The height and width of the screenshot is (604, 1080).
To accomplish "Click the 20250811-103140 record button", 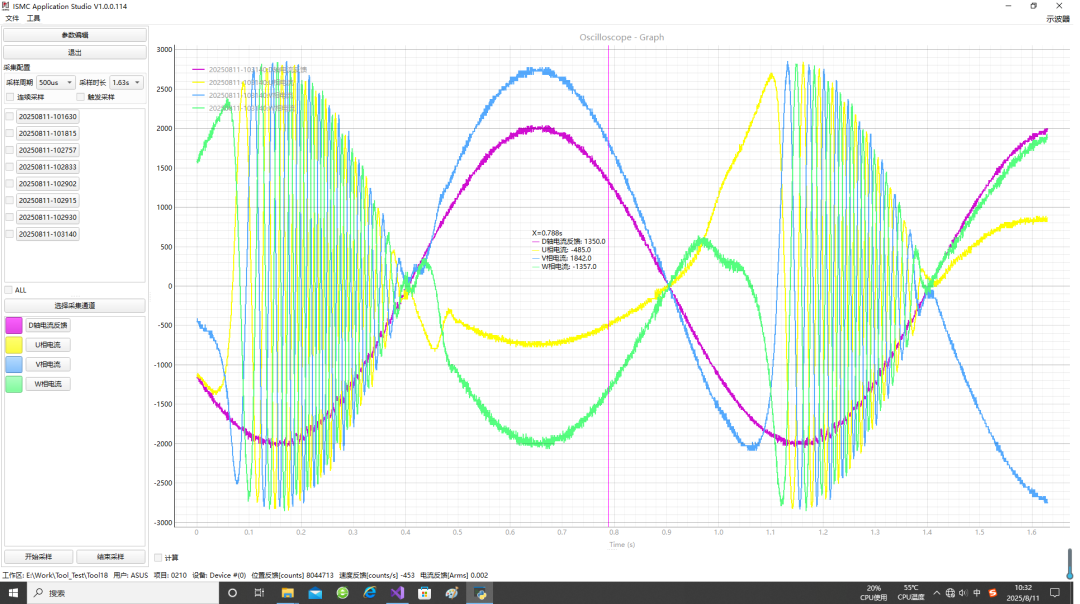I will coord(48,234).
